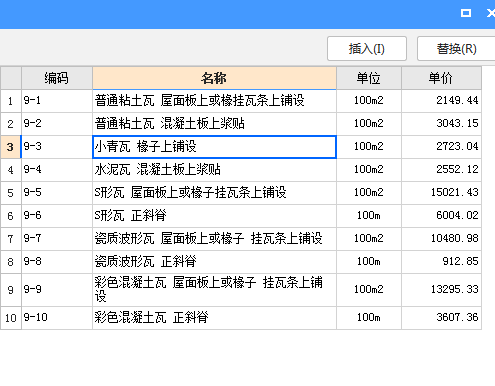Click price 10480.98

pos(441,239)
